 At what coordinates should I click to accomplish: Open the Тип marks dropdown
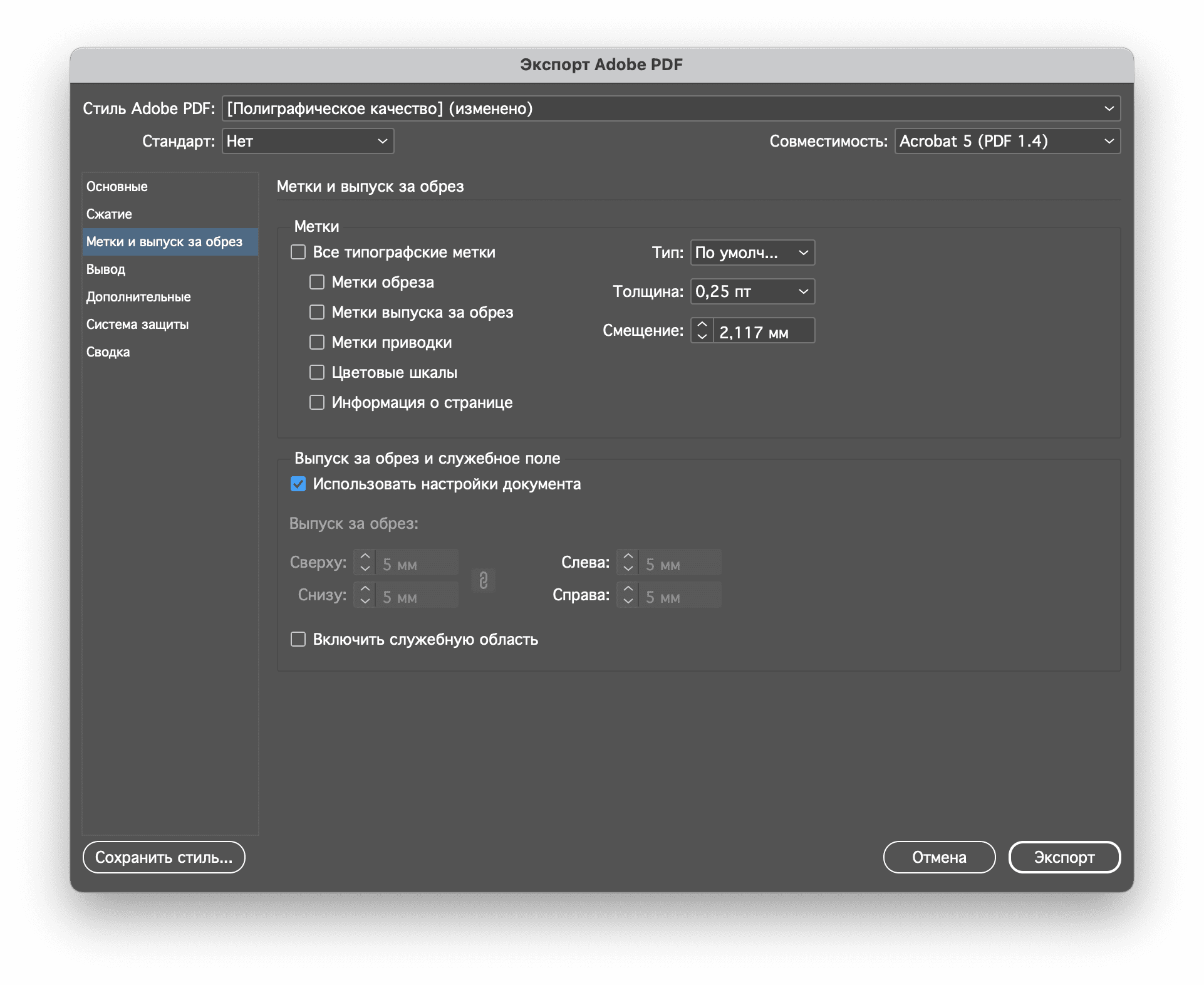(x=752, y=253)
